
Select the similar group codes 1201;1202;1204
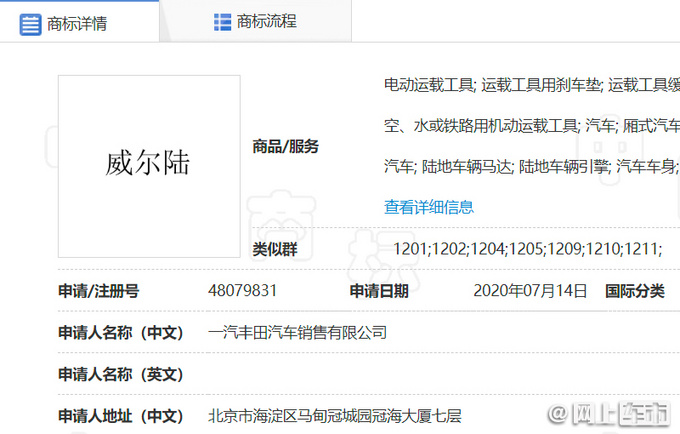(x=449, y=249)
